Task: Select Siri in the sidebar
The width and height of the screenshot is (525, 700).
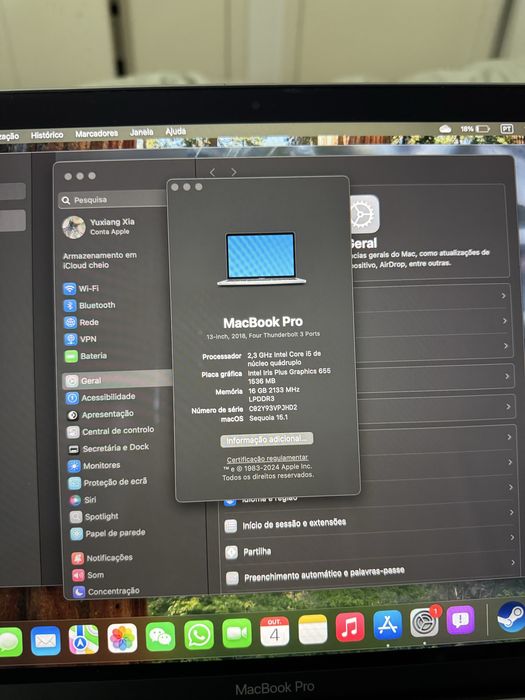Action: click(83, 500)
